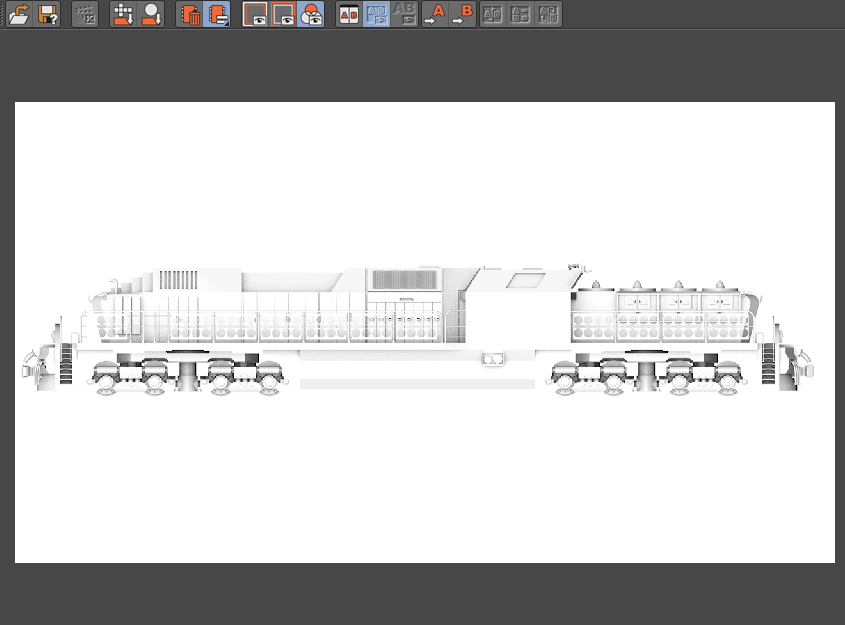Toggle the highlighted A/B split compare button

pos(377,14)
